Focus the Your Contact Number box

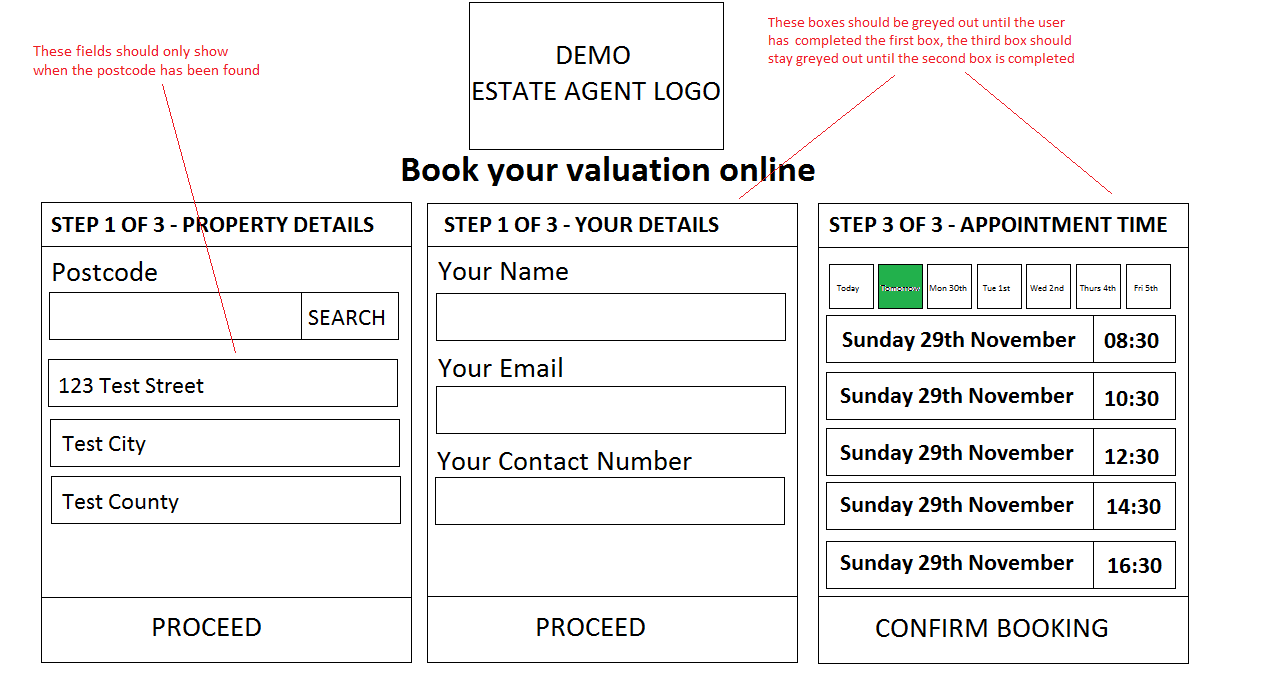tap(610, 501)
